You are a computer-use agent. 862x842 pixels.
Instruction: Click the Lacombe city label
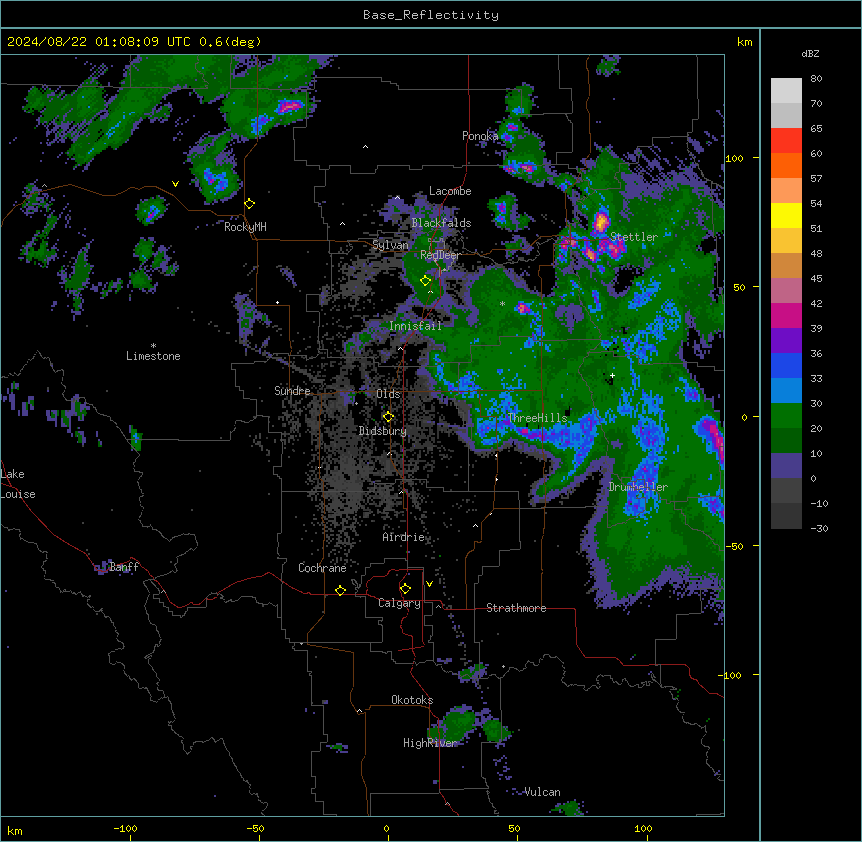pyautogui.click(x=450, y=191)
